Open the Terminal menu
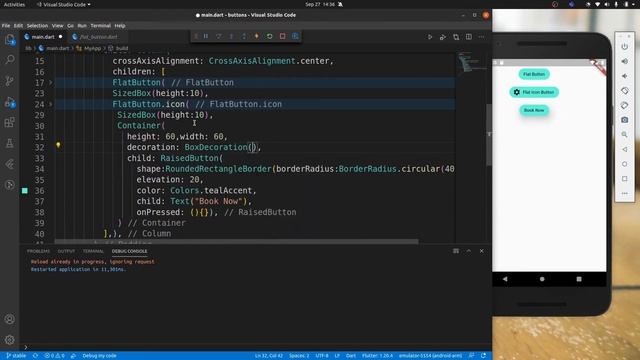 pos(101,26)
